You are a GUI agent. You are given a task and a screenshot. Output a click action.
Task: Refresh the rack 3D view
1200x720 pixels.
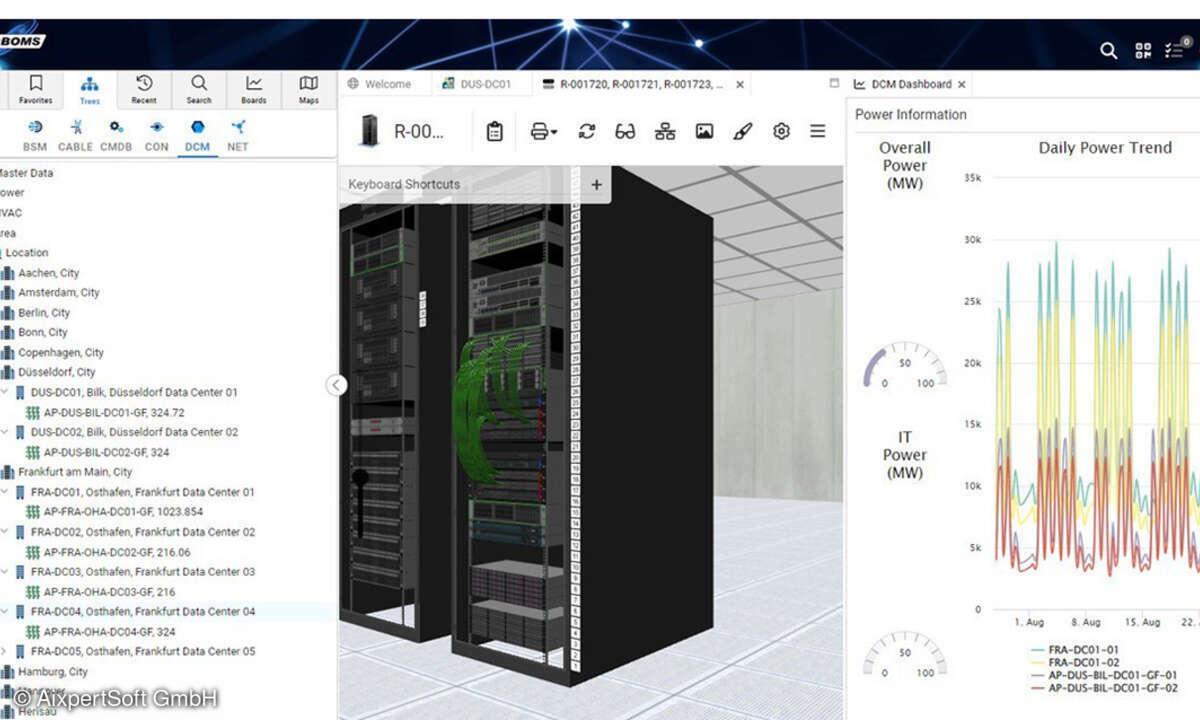[587, 131]
